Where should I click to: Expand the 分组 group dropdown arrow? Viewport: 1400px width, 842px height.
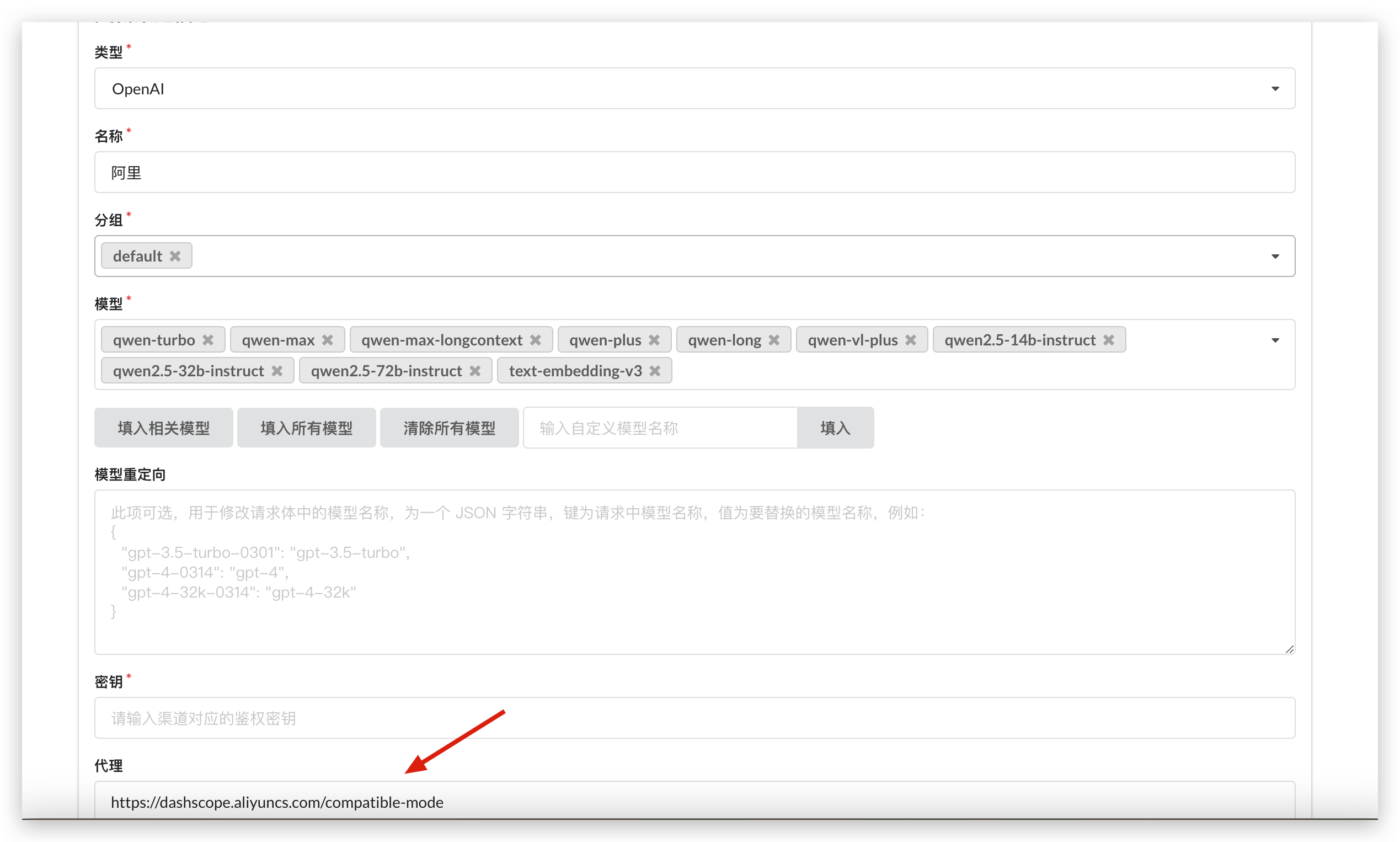pyautogui.click(x=1275, y=257)
